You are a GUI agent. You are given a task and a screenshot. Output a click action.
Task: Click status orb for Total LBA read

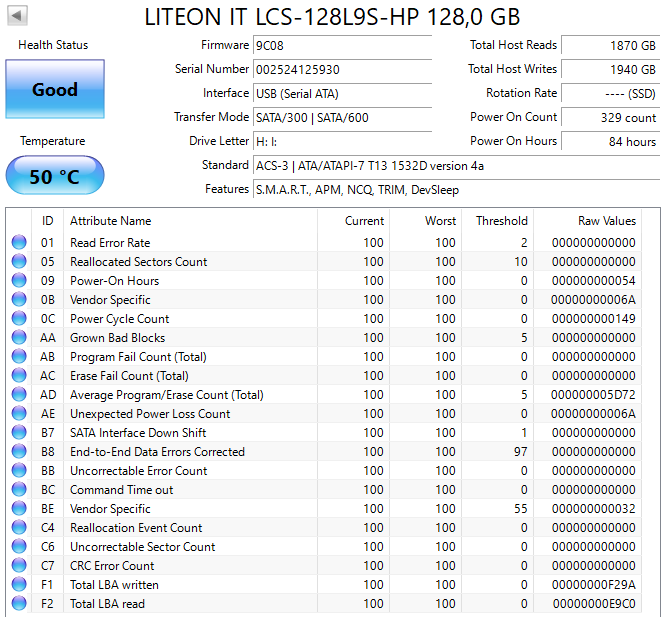(19, 604)
